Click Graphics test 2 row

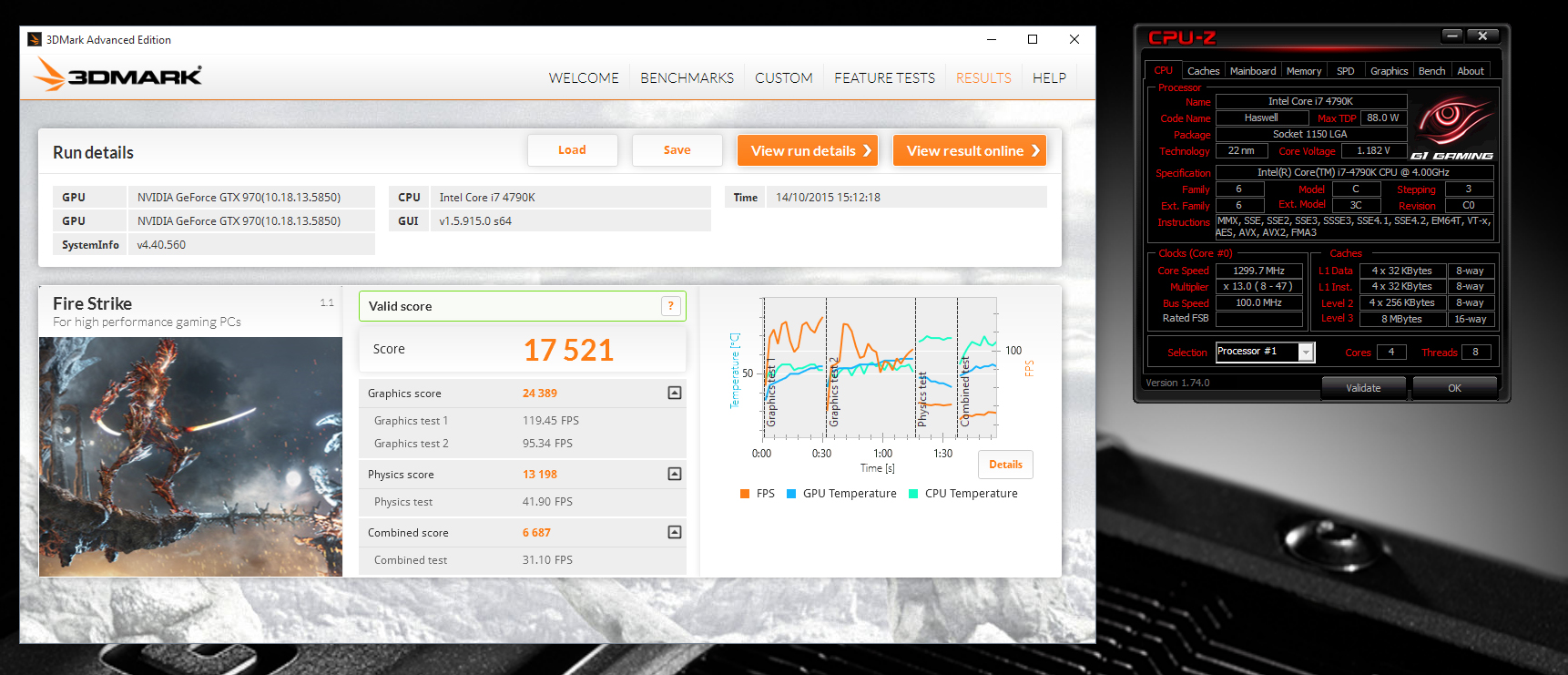click(523, 444)
